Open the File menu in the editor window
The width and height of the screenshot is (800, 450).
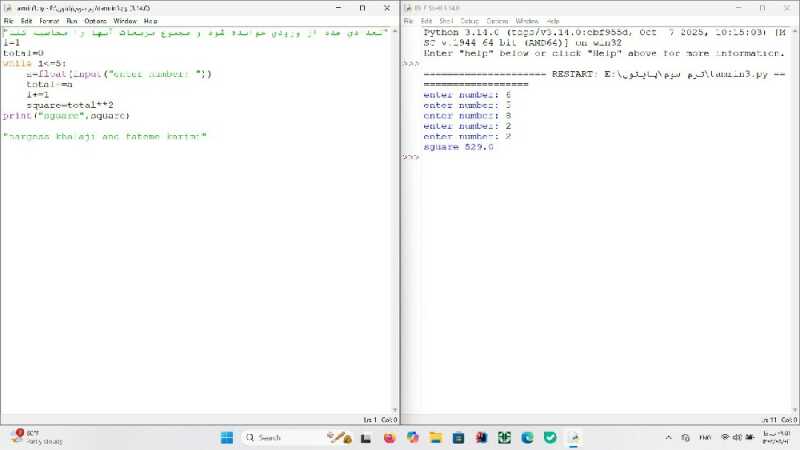tap(8, 21)
